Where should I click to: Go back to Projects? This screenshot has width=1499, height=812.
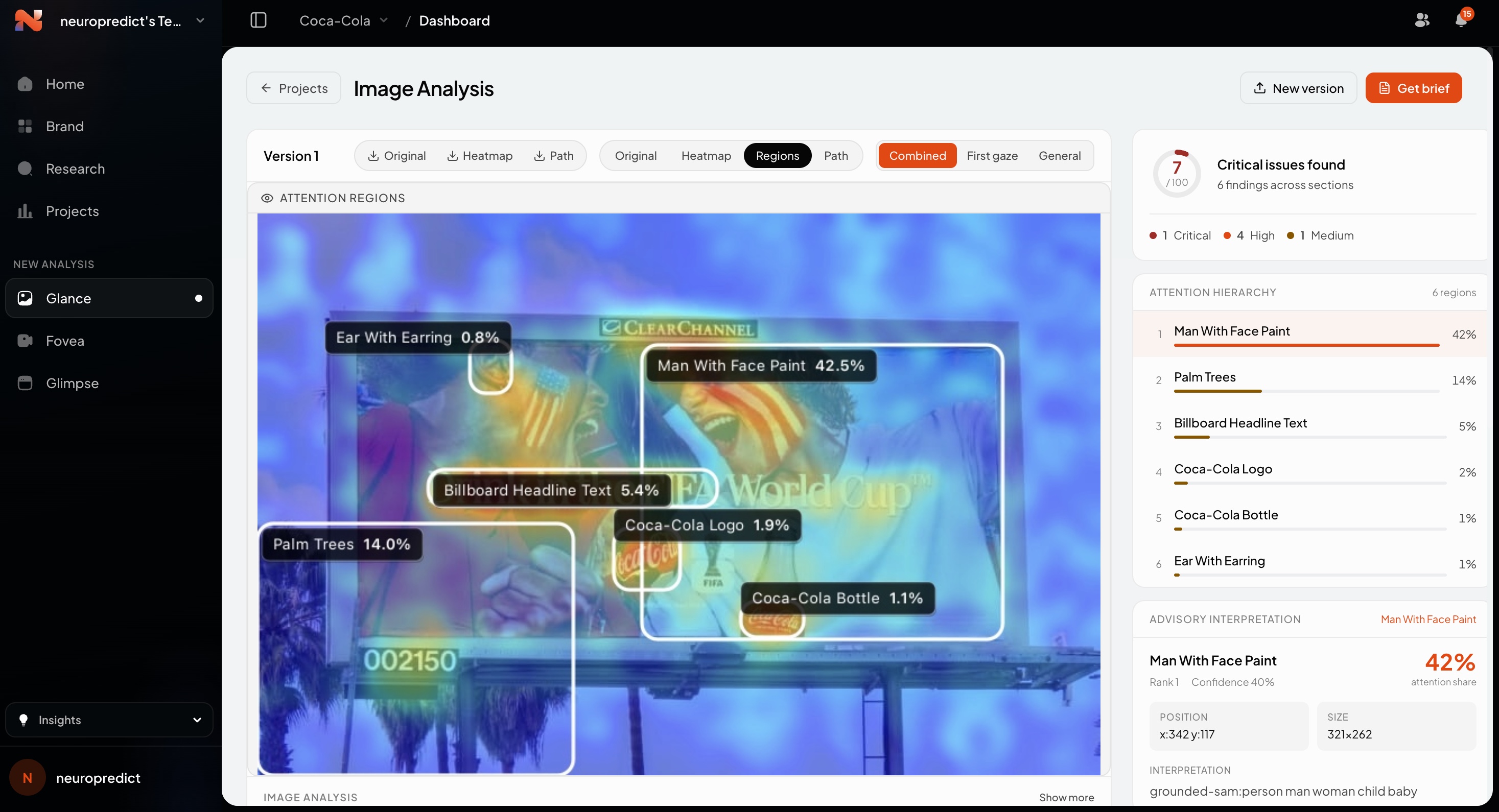coord(294,88)
